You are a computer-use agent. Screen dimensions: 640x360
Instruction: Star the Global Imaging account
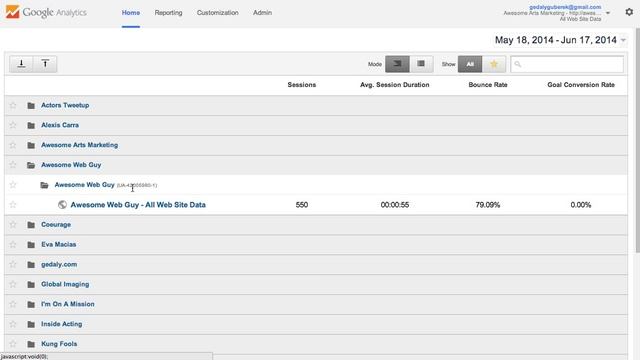pos(13,284)
